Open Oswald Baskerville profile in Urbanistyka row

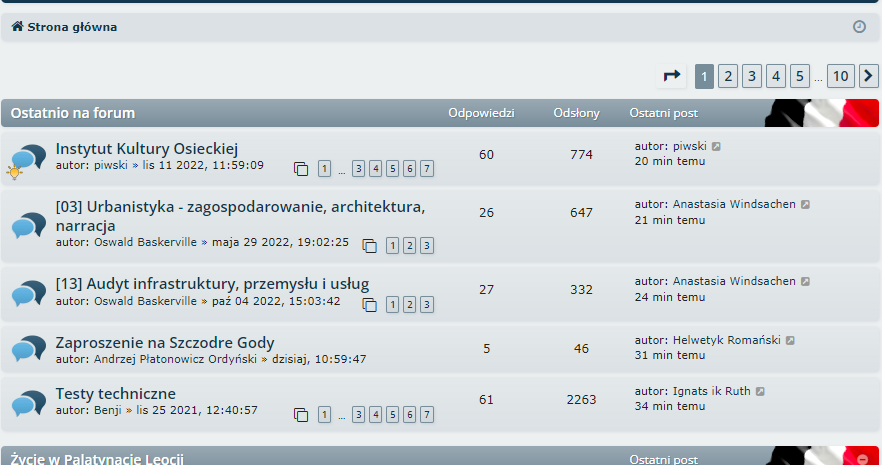tap(145, 242)
